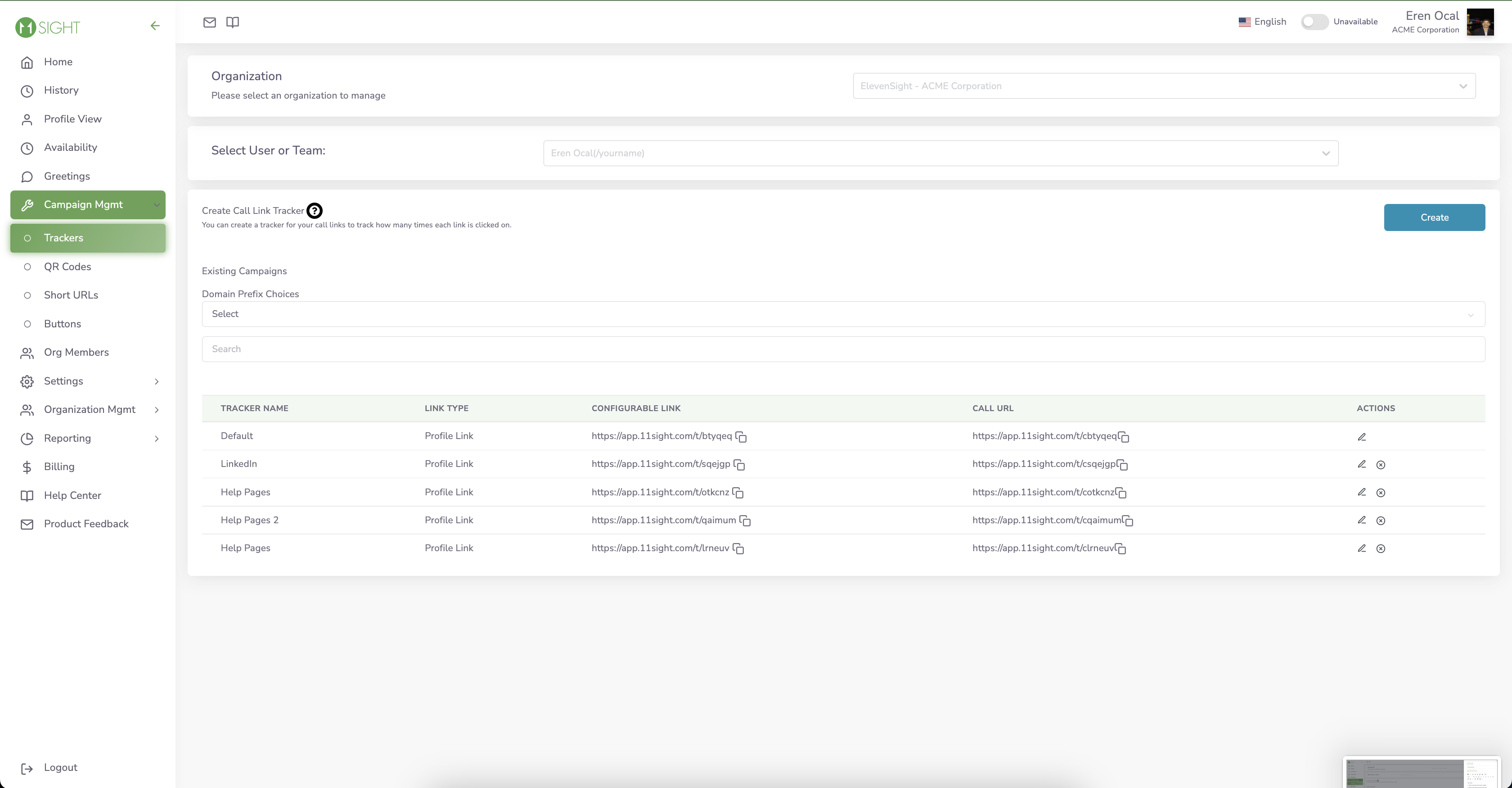Open the Select User or Team dropdown

pyautogui.click(x=940, y=153)
